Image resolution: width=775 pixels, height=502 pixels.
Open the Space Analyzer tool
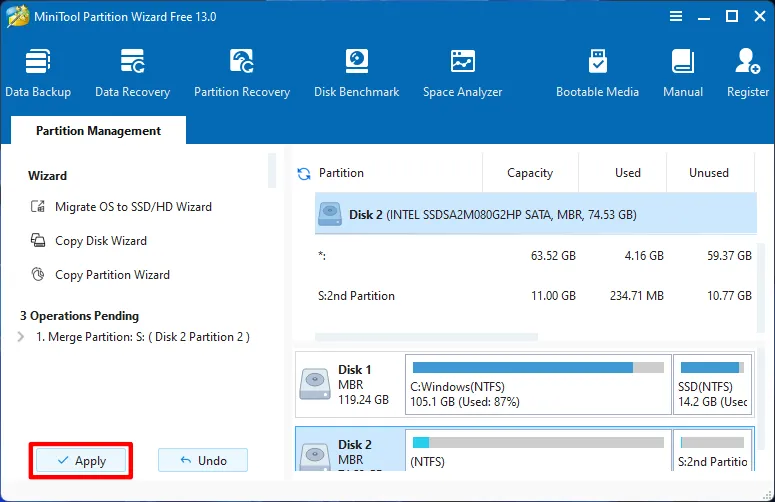click(x=463, y=72)
